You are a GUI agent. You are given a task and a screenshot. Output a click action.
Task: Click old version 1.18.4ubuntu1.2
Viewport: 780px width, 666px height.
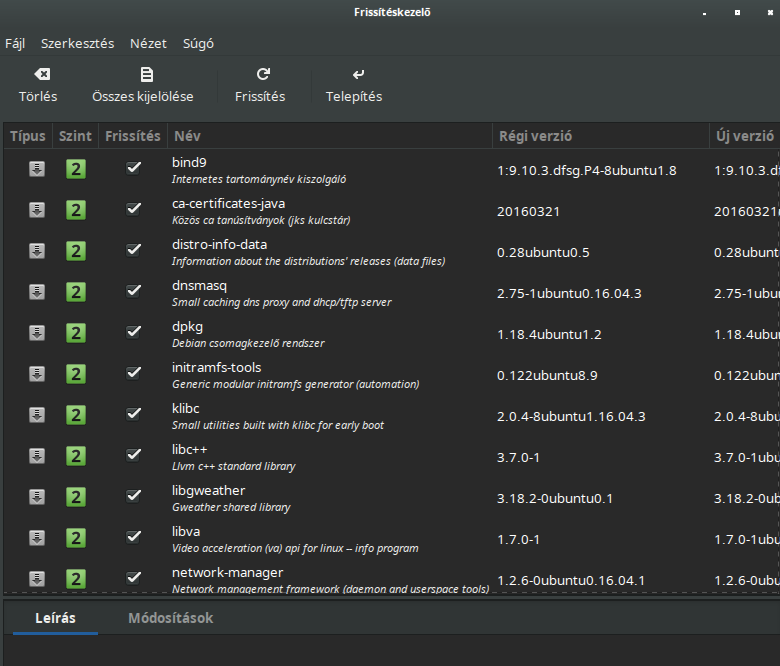[549, 334]
